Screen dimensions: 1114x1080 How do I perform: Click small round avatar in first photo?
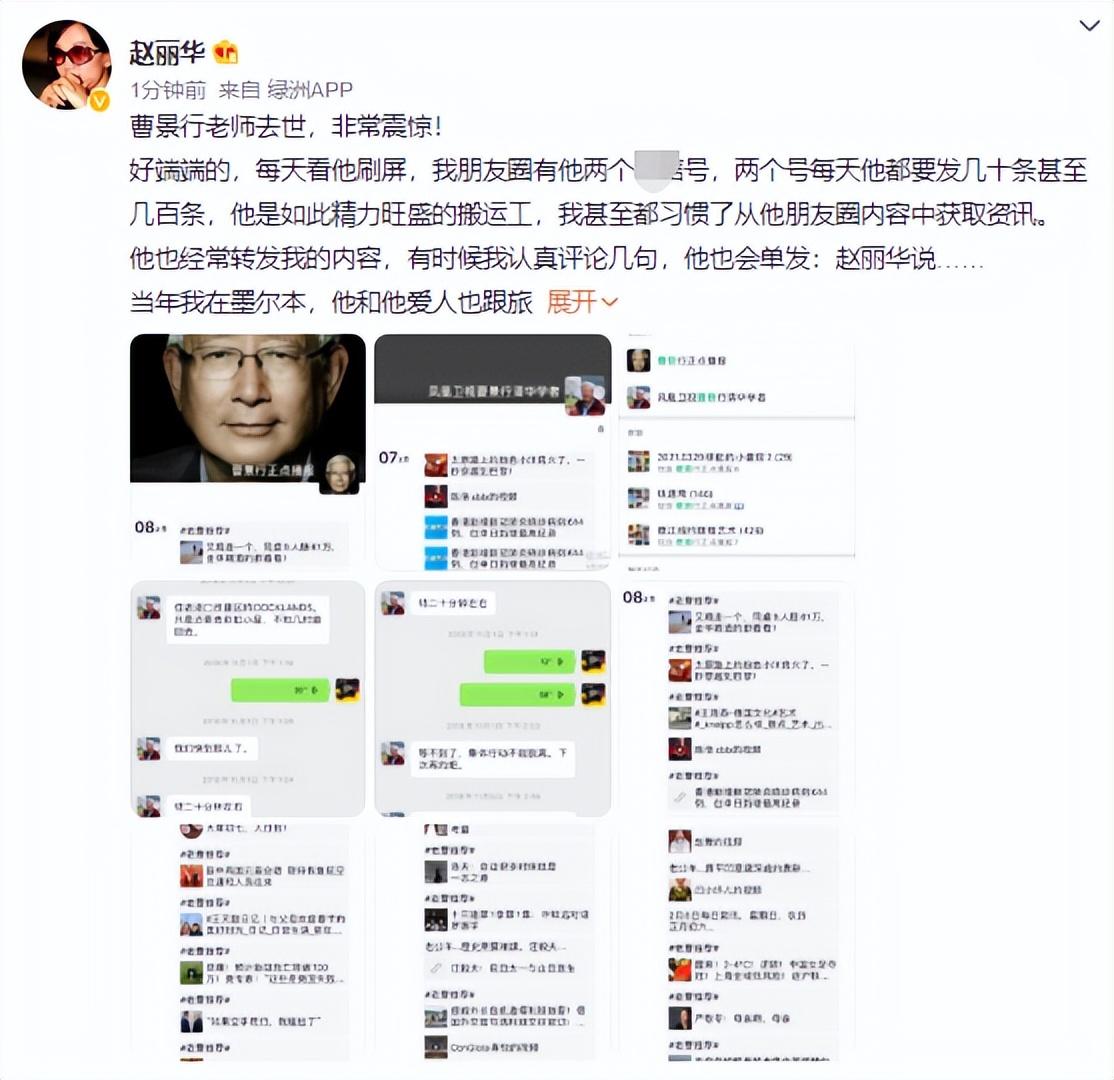340,474
